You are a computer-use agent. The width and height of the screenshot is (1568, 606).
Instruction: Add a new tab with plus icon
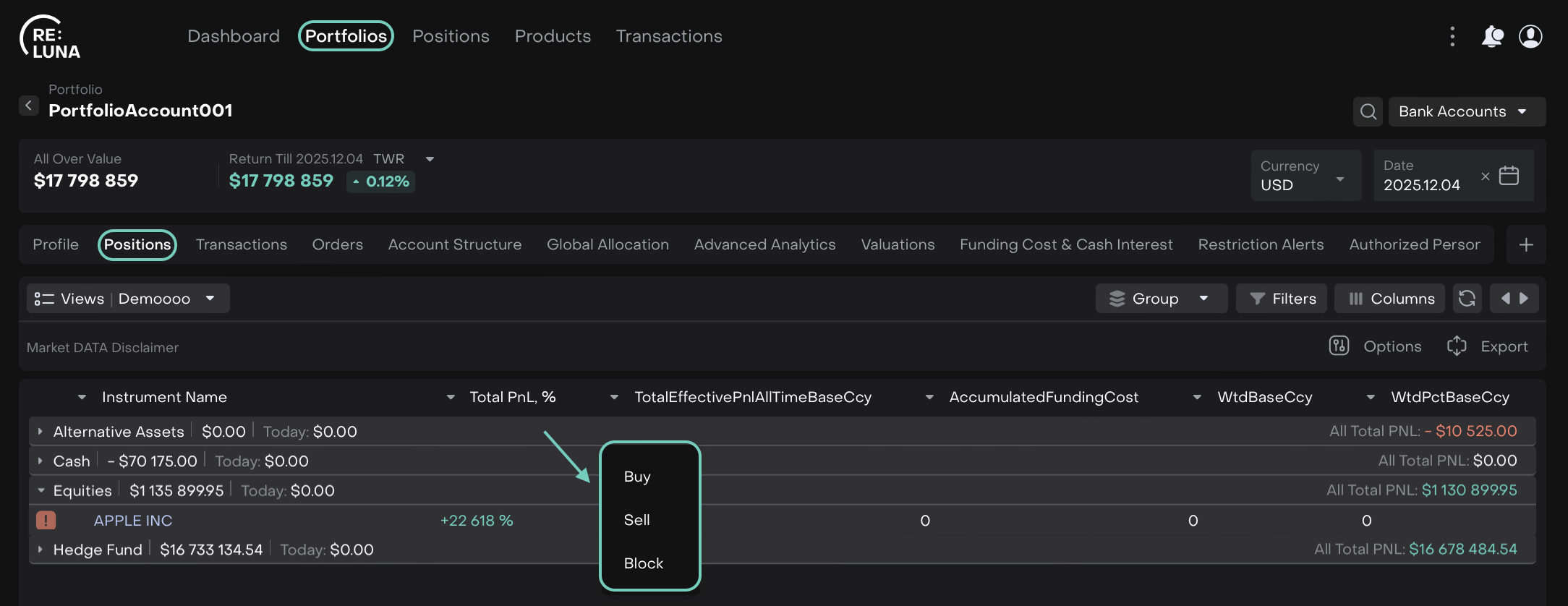pos(1526,245)
